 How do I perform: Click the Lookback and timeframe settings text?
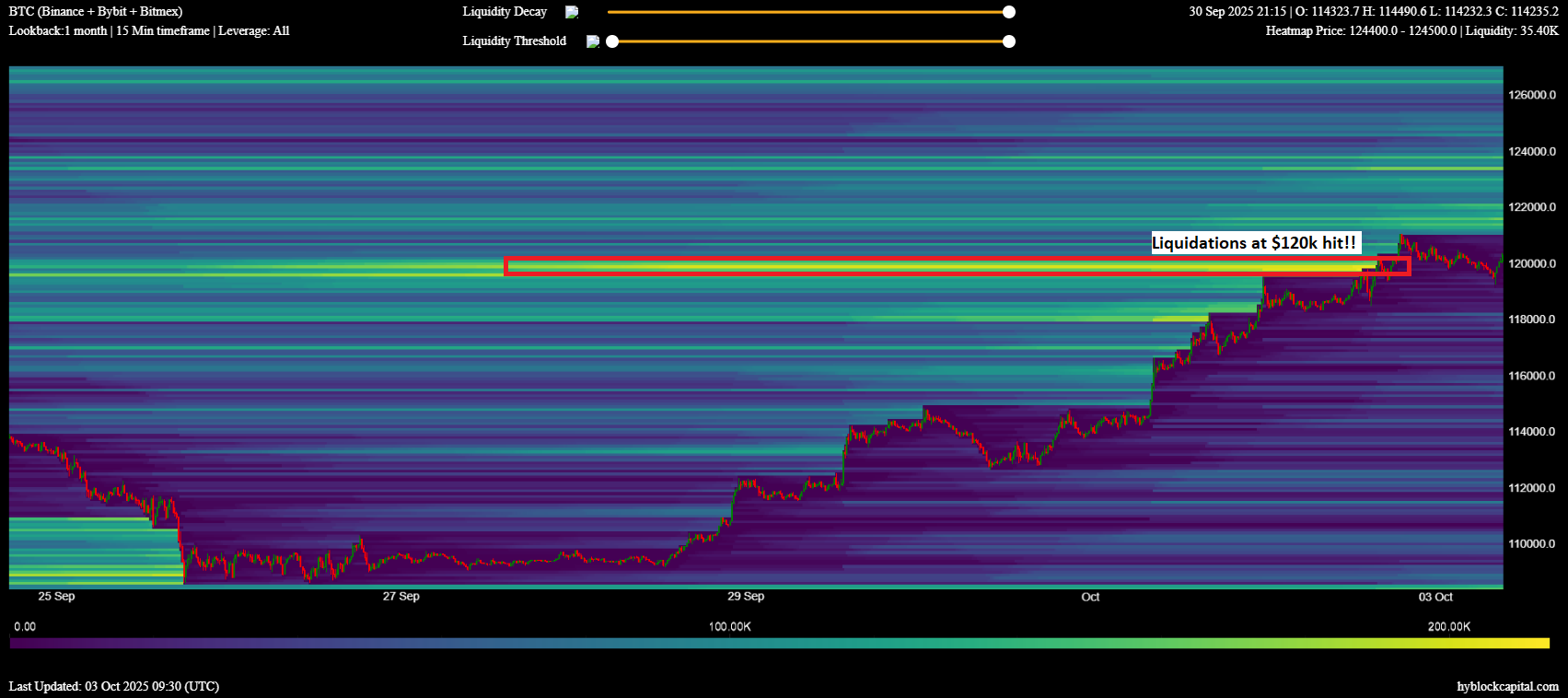[x=149, y=31]
